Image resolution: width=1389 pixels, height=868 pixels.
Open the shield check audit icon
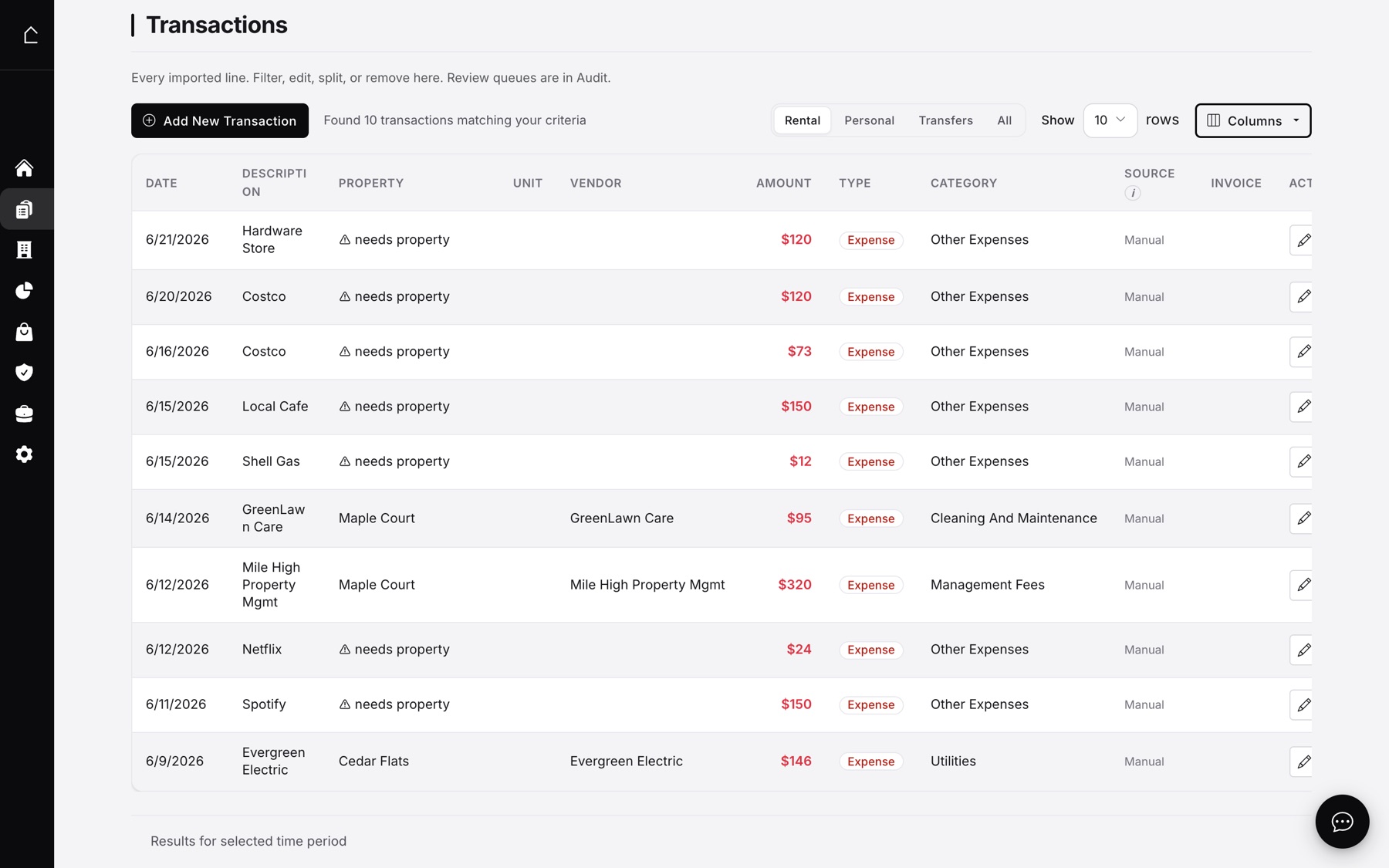click(x=24, y=373)
